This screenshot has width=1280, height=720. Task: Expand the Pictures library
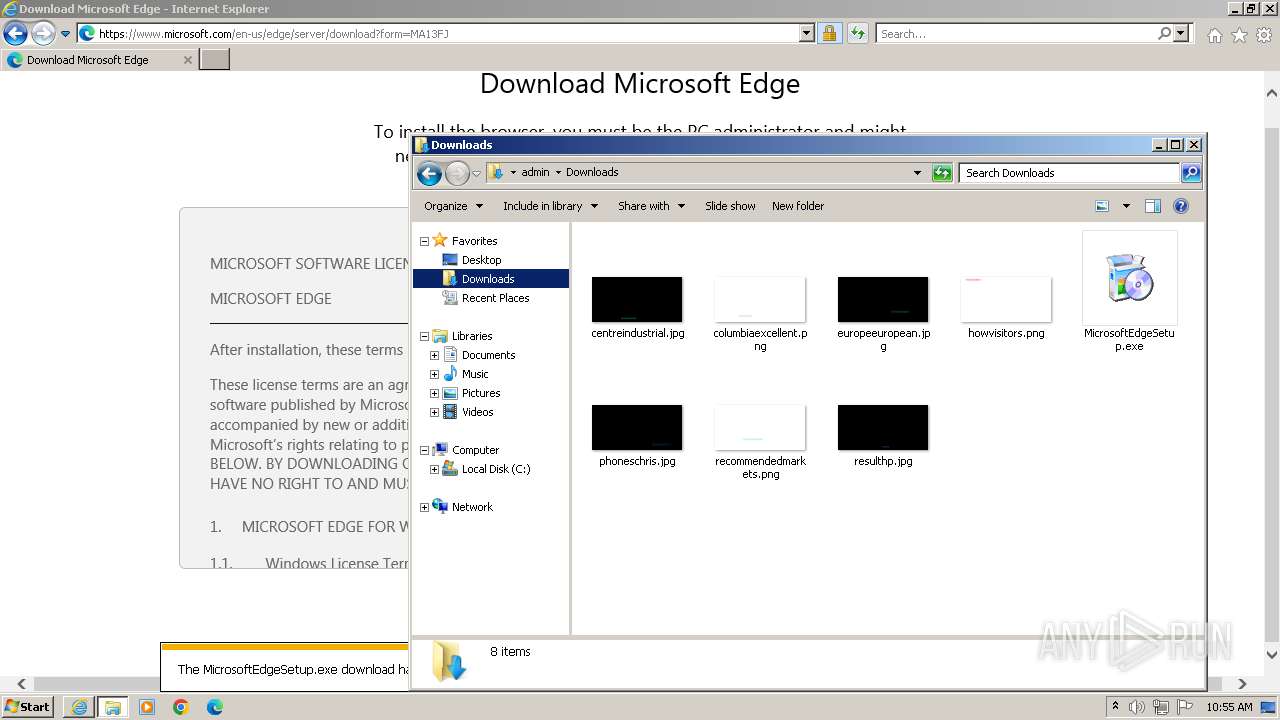434,393
